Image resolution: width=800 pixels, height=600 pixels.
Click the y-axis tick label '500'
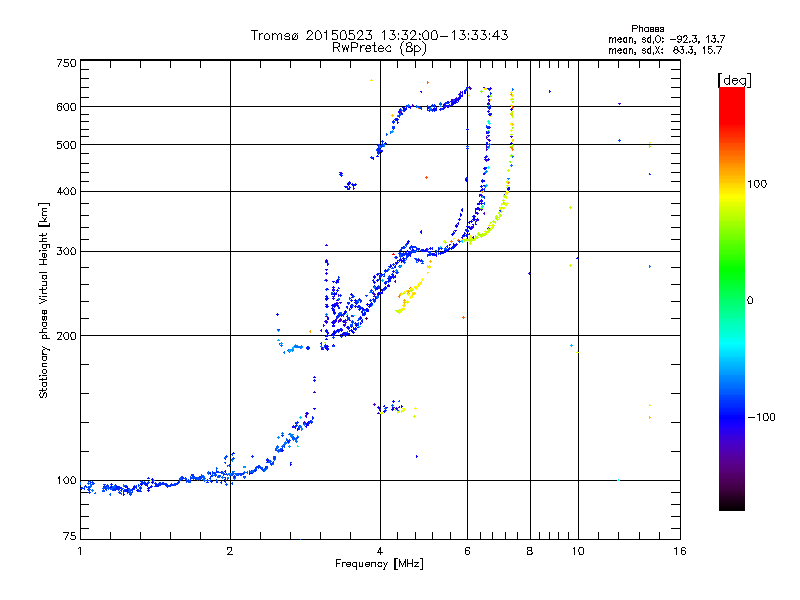click(66, 145)
